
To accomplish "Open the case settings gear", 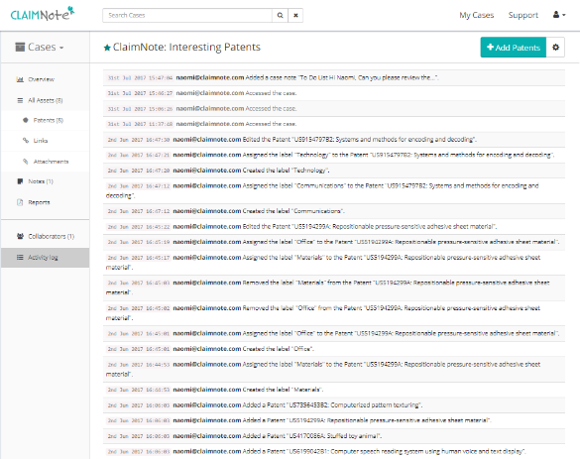I will click(x=555, y=47).
